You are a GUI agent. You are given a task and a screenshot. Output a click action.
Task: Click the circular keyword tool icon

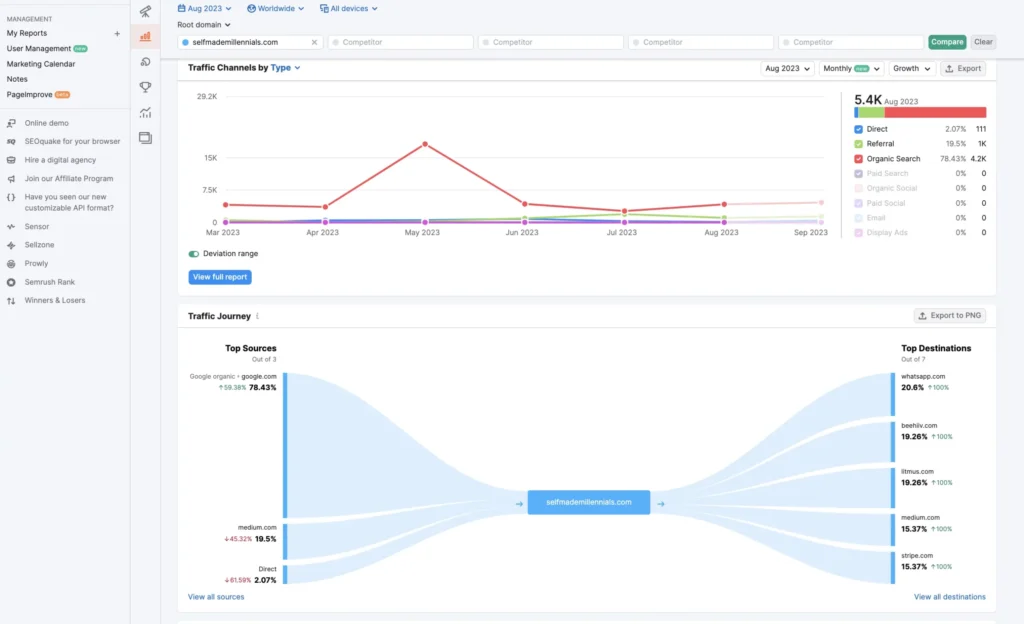[145, 60]
